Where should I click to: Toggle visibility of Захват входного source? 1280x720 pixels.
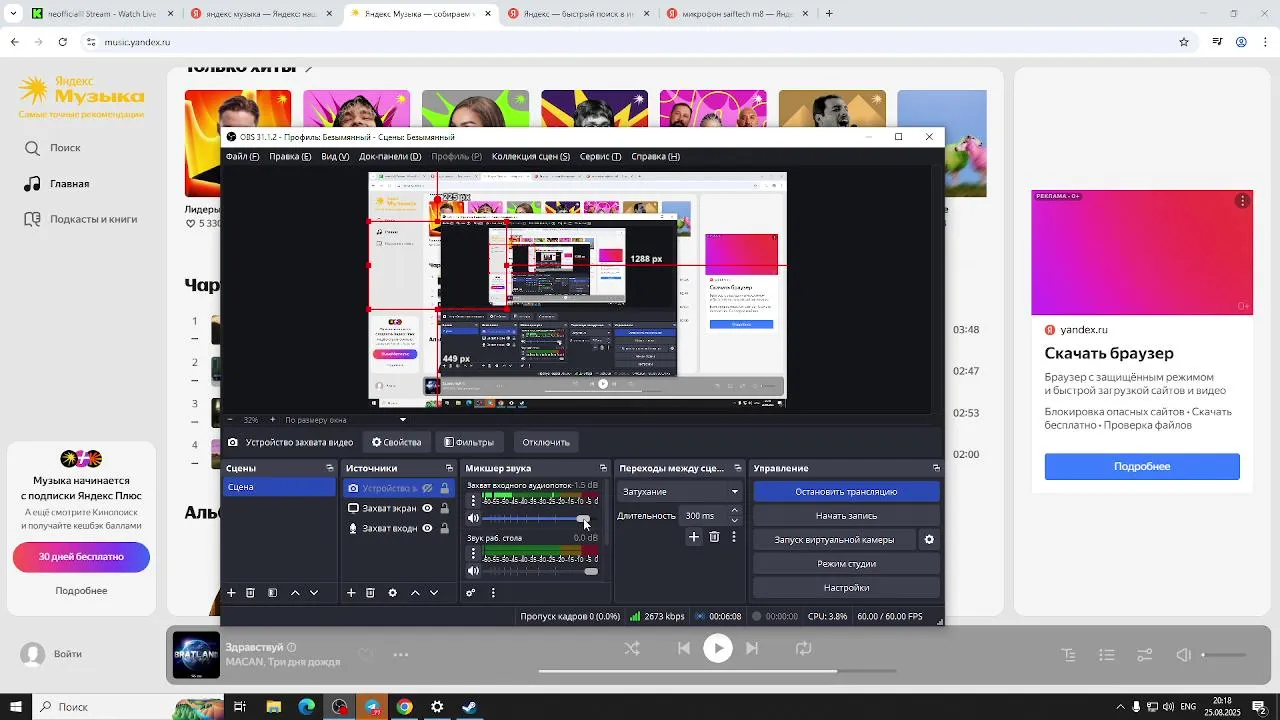427,528
